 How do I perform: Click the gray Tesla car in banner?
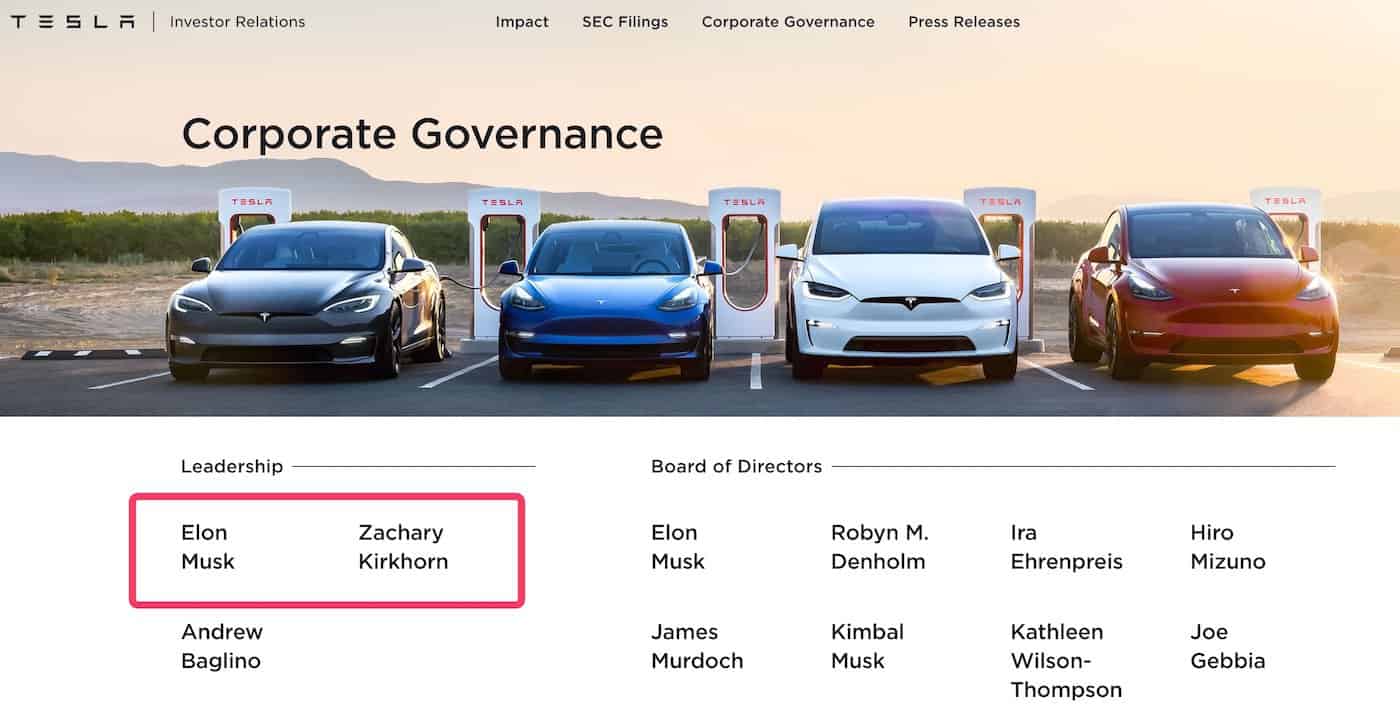point(306,300)
